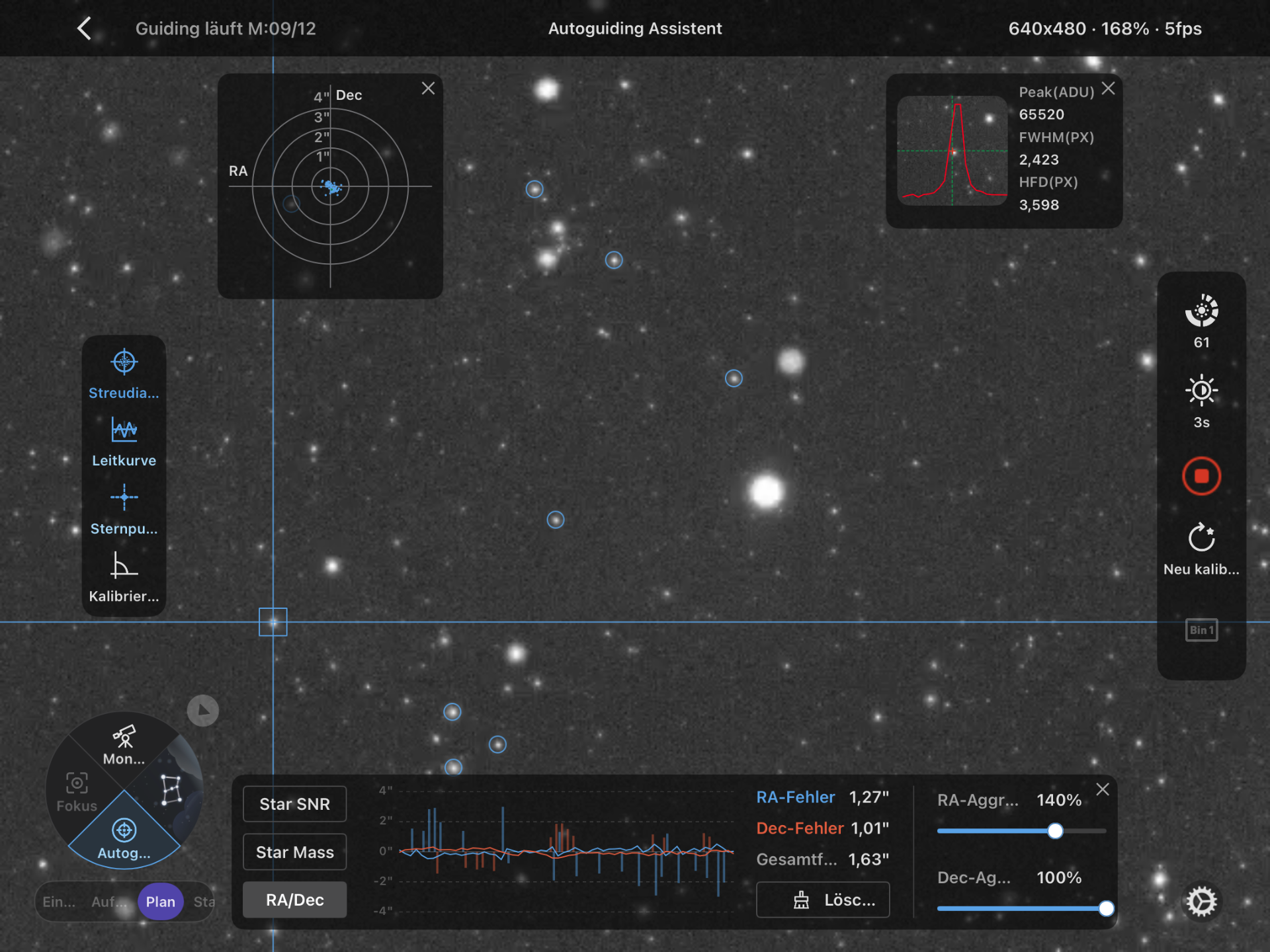Image resolution: width=1270 pixels, height=952 pixels.
Task: Click the scatter plot target rings
Action: click(x=330, y=187)
